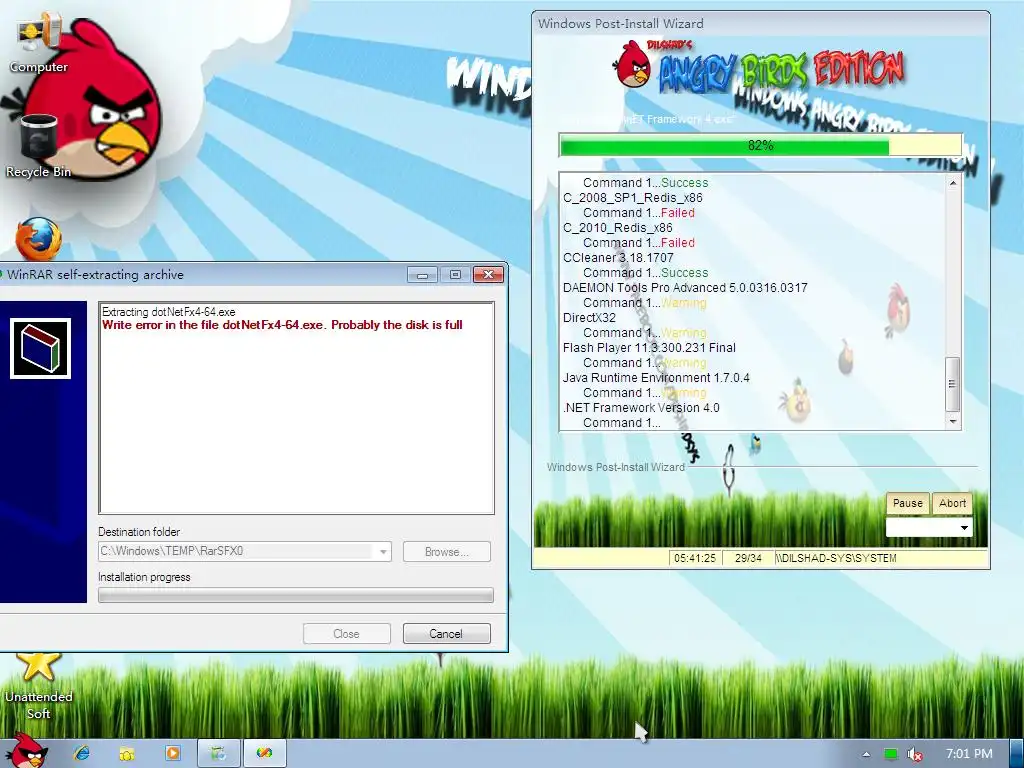Select the 'Extracting dotNetFx4-64.exe' line
This screenshot has height=768, width=1024.
(x=168, y=312)
